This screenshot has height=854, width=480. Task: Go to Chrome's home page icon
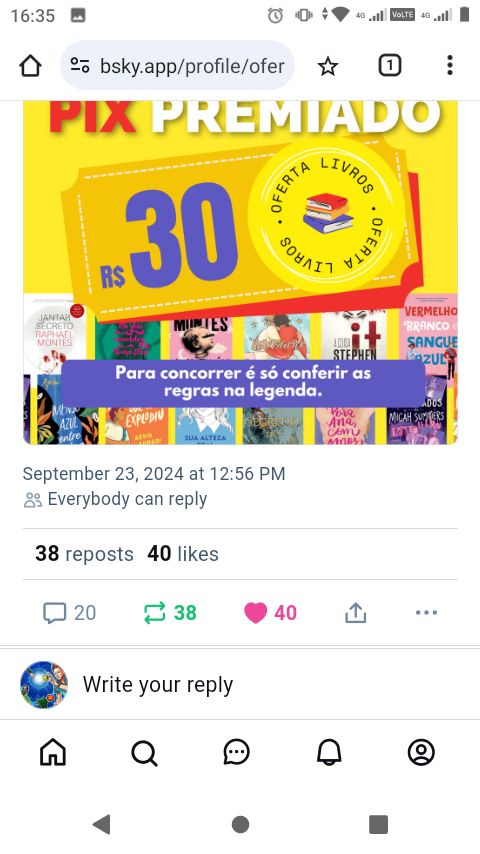click(x=31, y=66)
